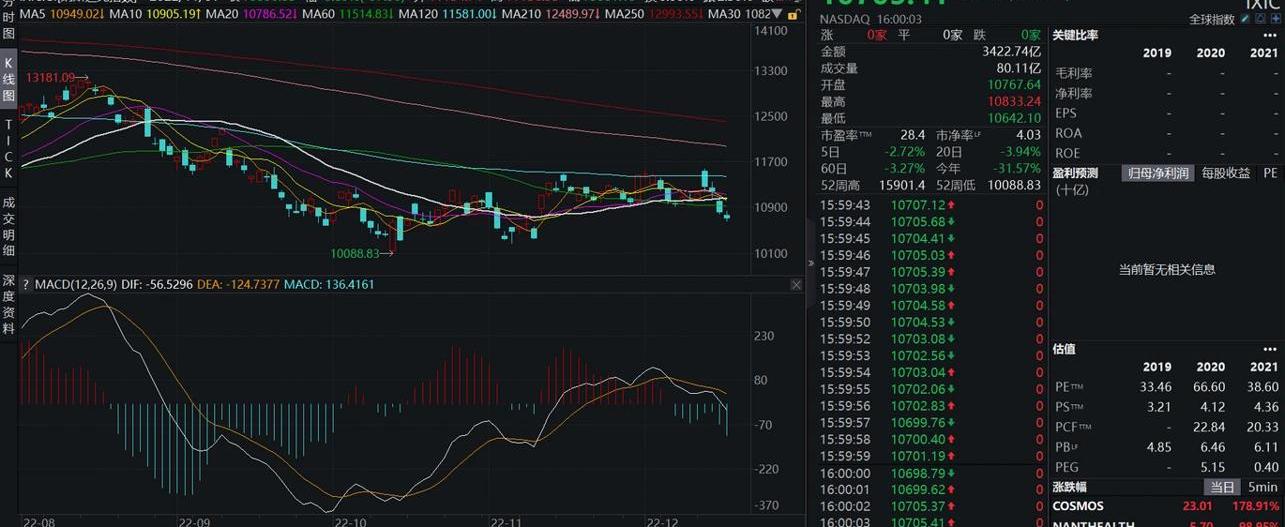Close the MACD indicator panel
This screenshot has width=1285, height=527.
click(796, 285)
